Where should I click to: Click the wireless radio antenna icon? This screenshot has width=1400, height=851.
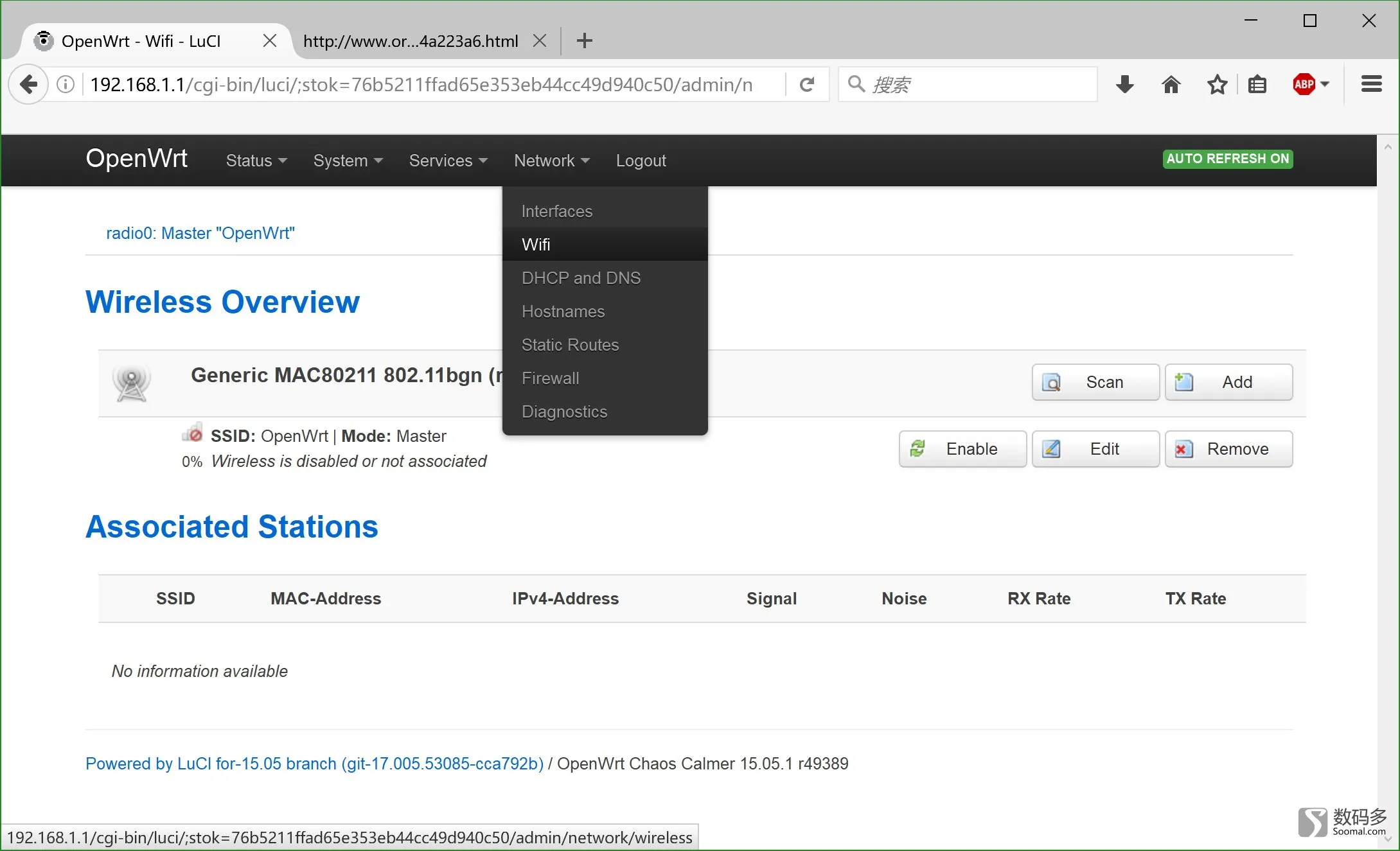132,383
